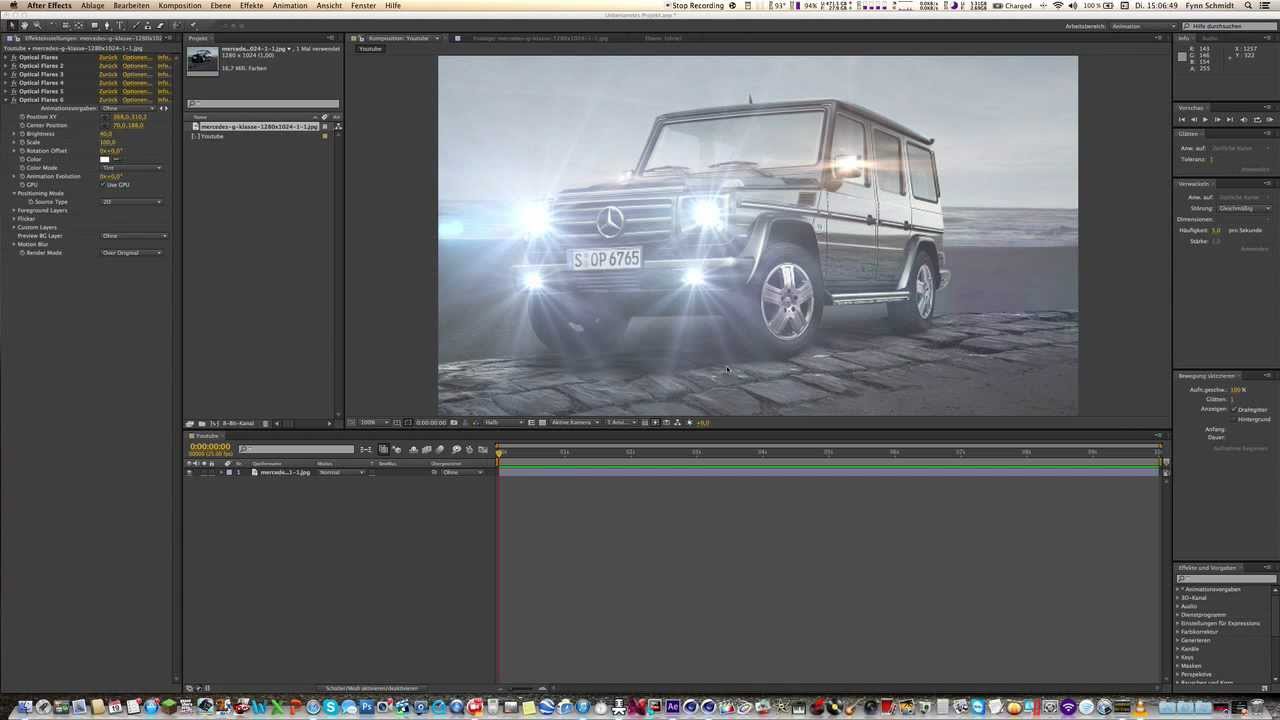The width and height of the screenshot is (1280, 720).
Task: Create a new folder in Project panel
Action: pos(202,423)
